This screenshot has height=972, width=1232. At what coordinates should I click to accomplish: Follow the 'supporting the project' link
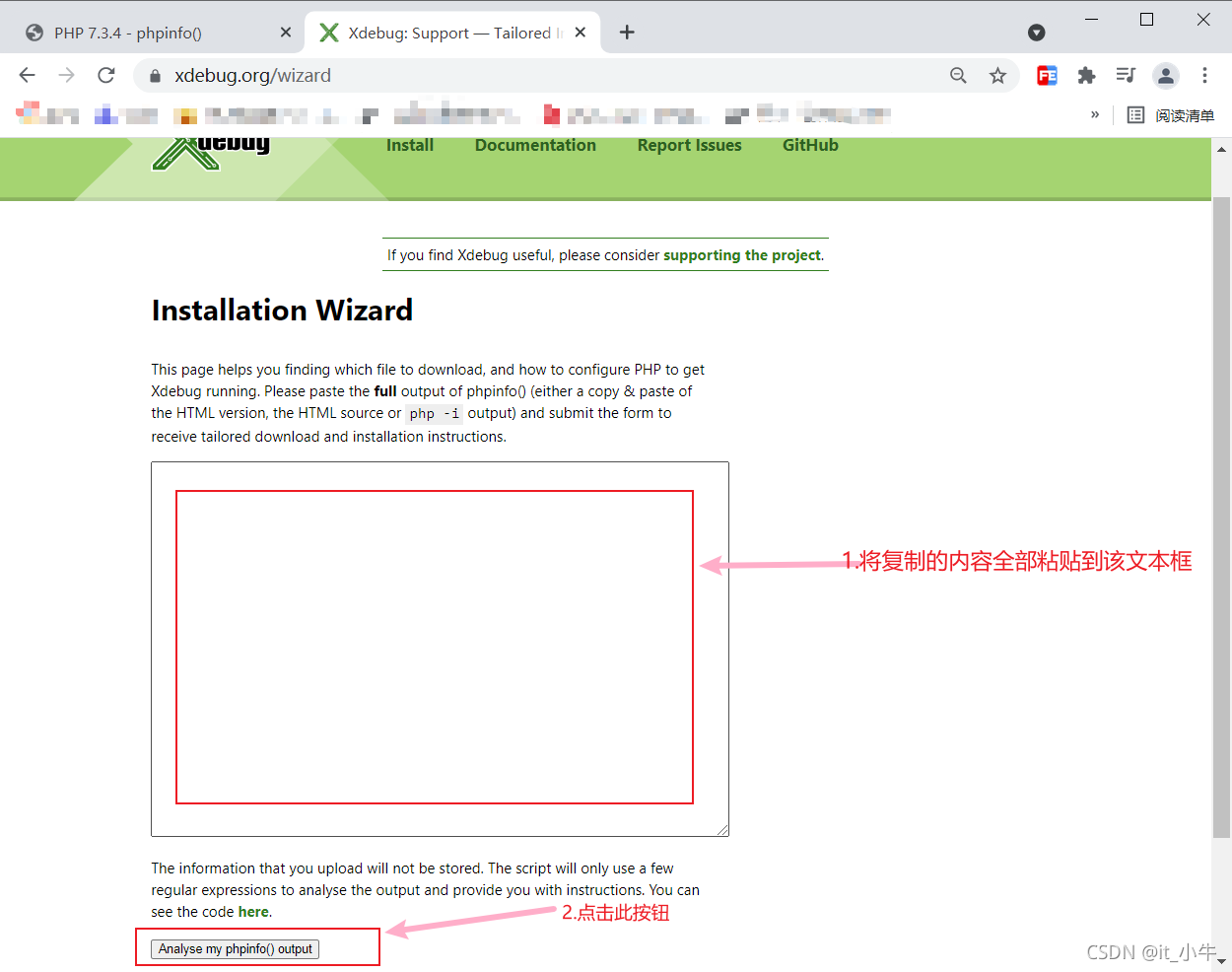pos(741,255)
